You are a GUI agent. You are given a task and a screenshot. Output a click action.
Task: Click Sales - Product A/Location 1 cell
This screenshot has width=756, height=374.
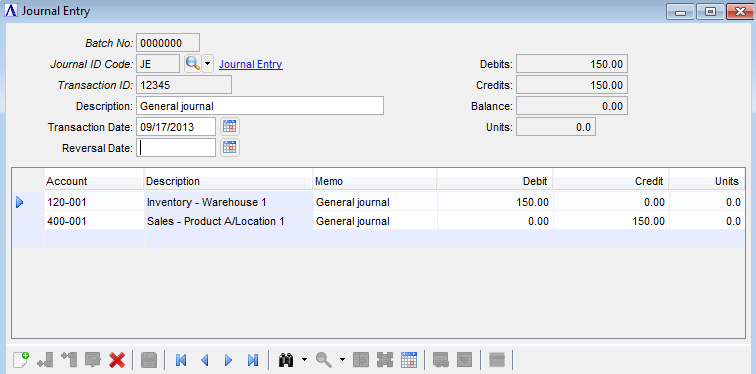click(229, 221)
